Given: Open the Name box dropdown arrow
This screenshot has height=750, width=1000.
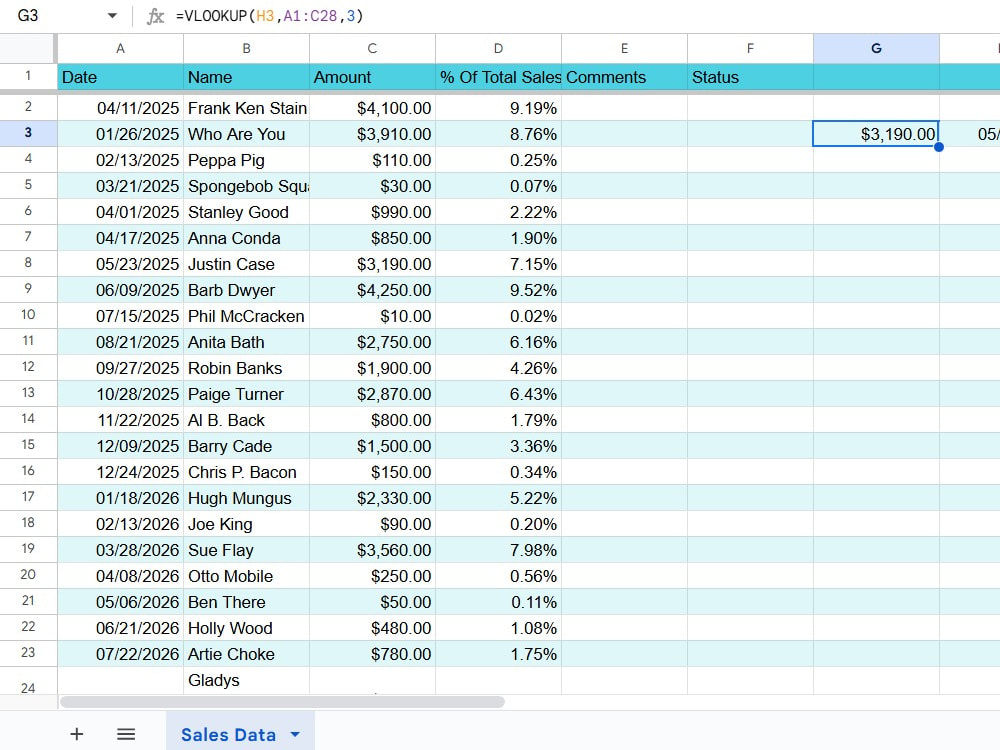Looking at the screenshot, I should point(112,16).
